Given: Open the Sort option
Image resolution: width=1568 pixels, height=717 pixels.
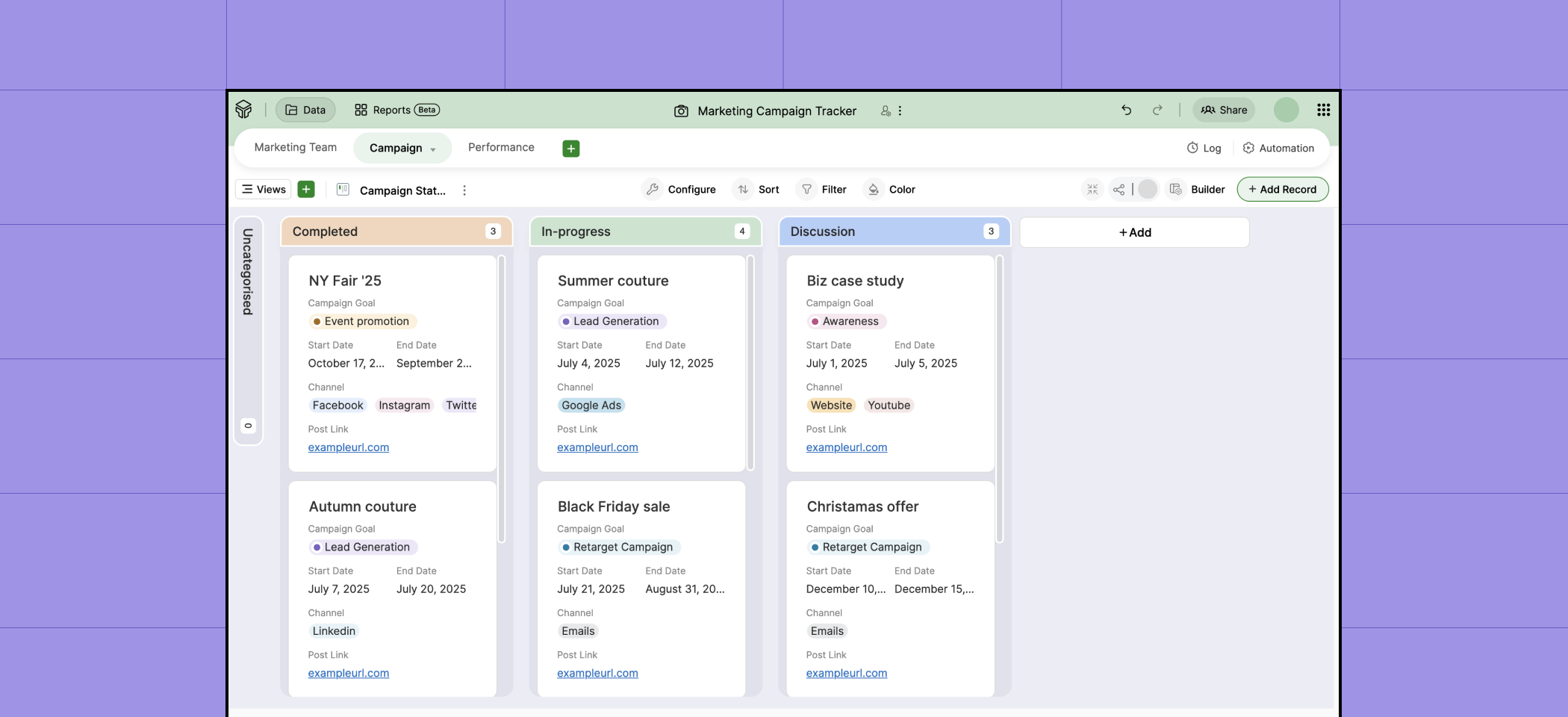Looking at the screenshot, I should [757, 190].
